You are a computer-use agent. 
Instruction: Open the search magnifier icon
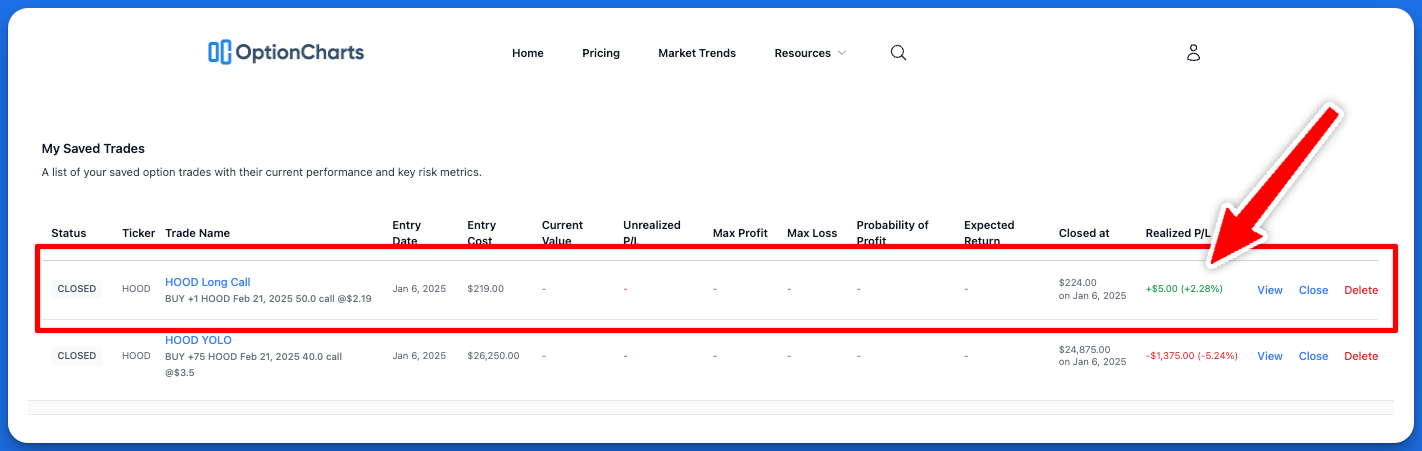point(898,53)
